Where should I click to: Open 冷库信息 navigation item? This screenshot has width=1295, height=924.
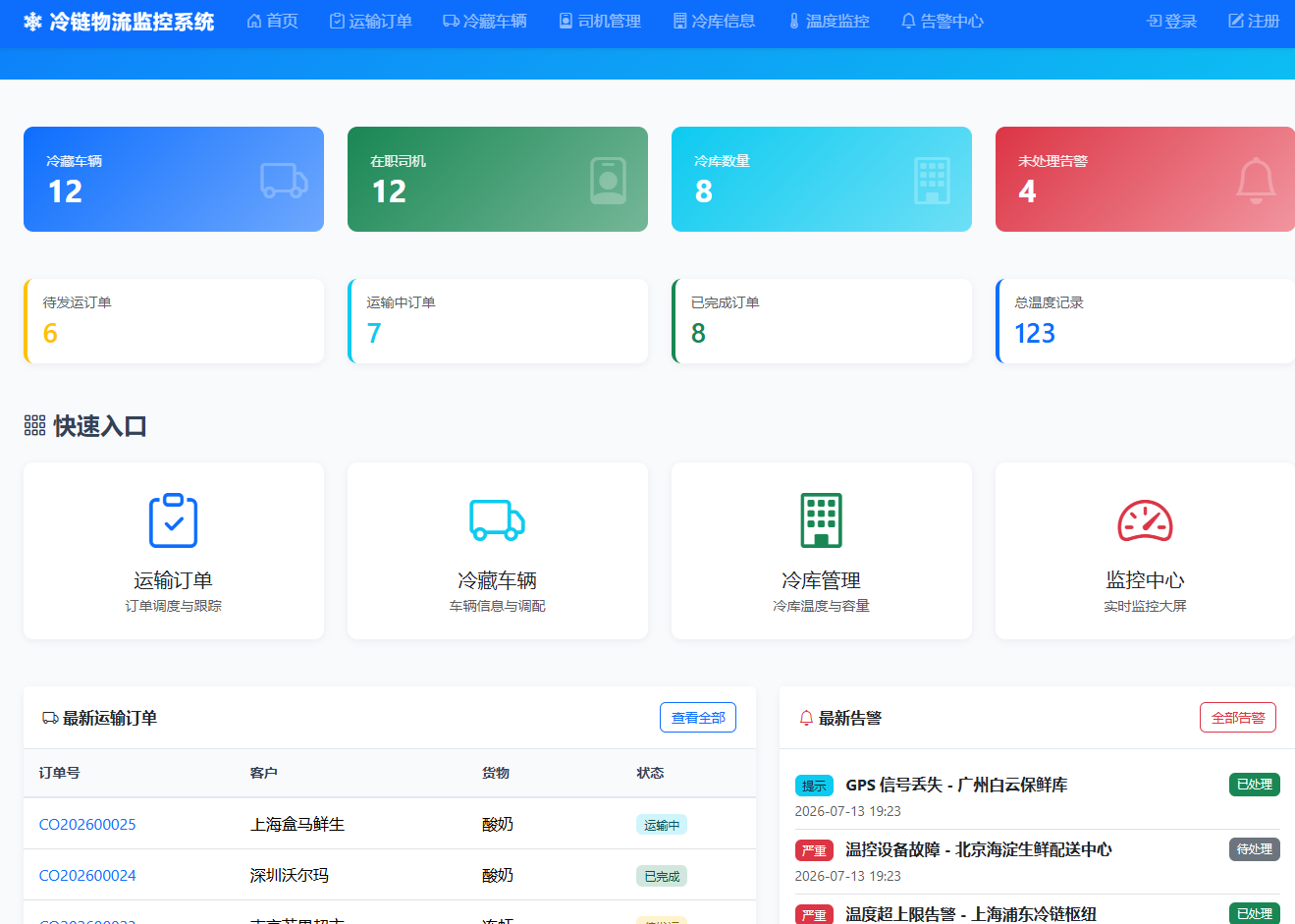(714, 21)
